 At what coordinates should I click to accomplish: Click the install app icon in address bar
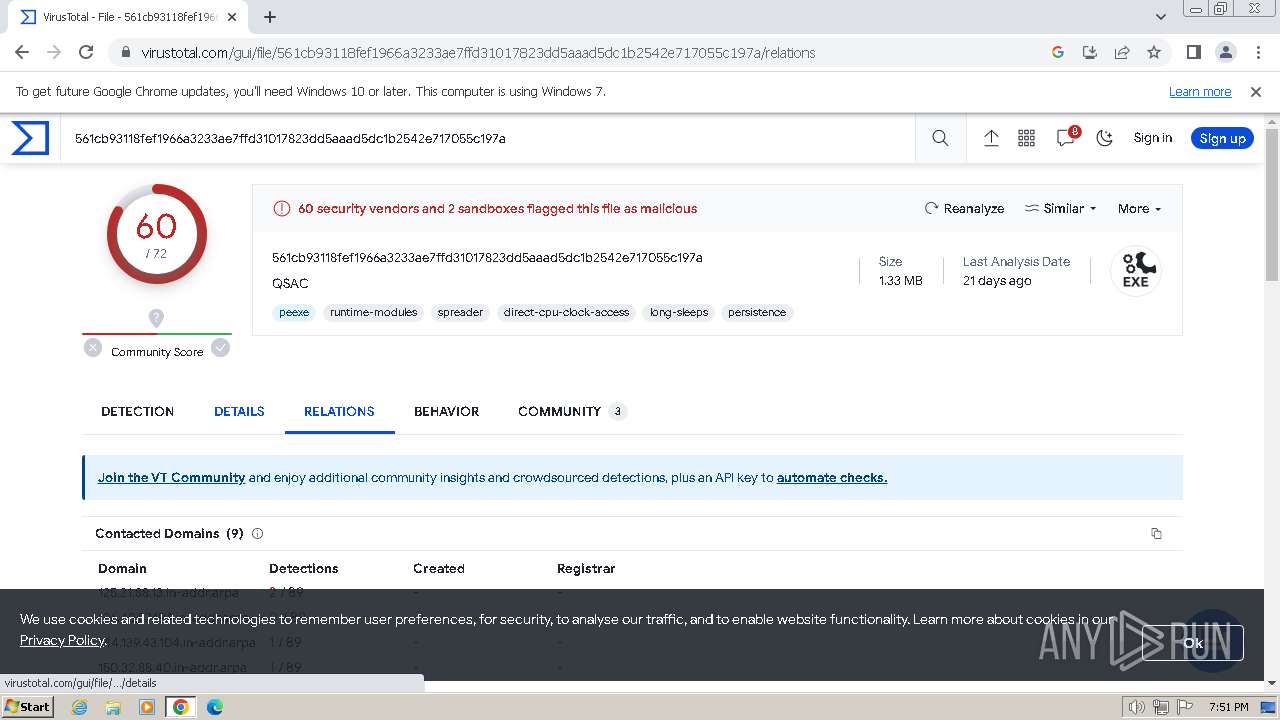pos(1090,52)
